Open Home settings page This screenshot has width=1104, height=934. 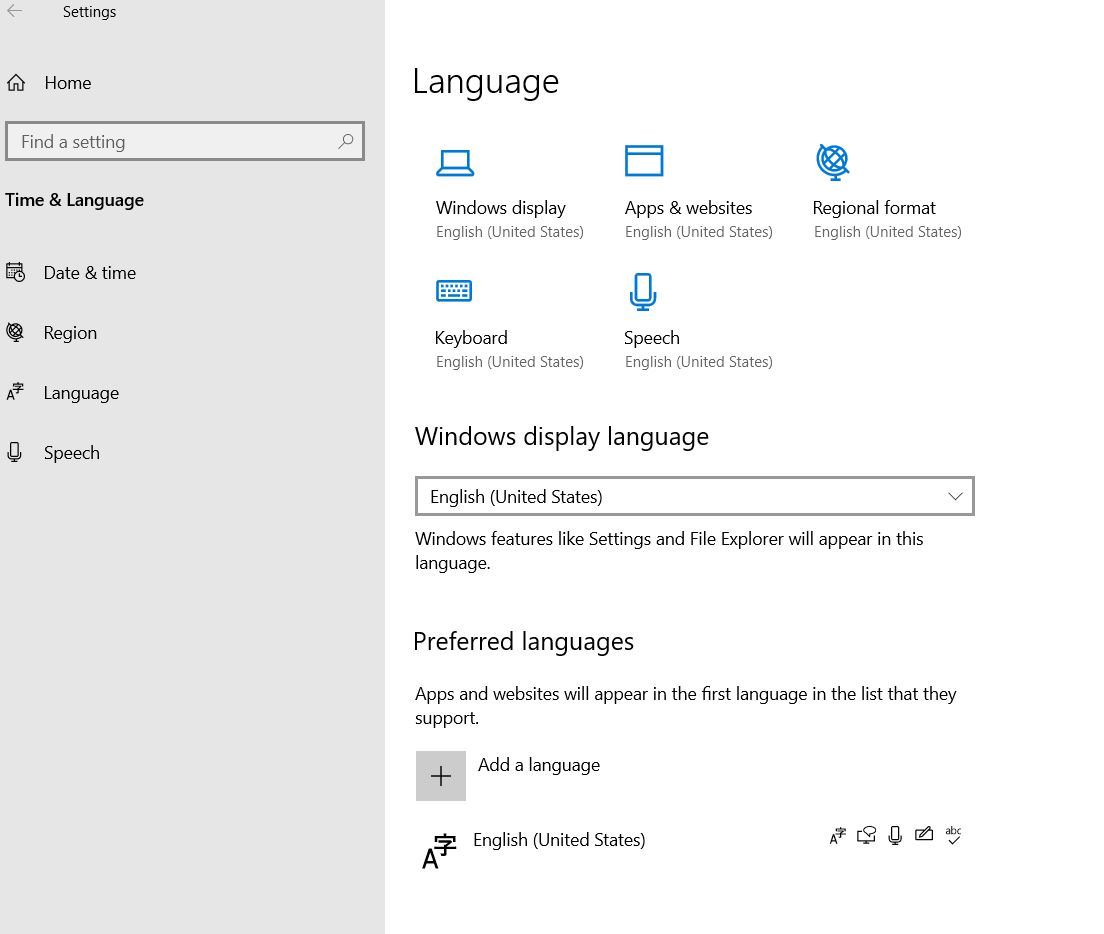coord(68,83)
